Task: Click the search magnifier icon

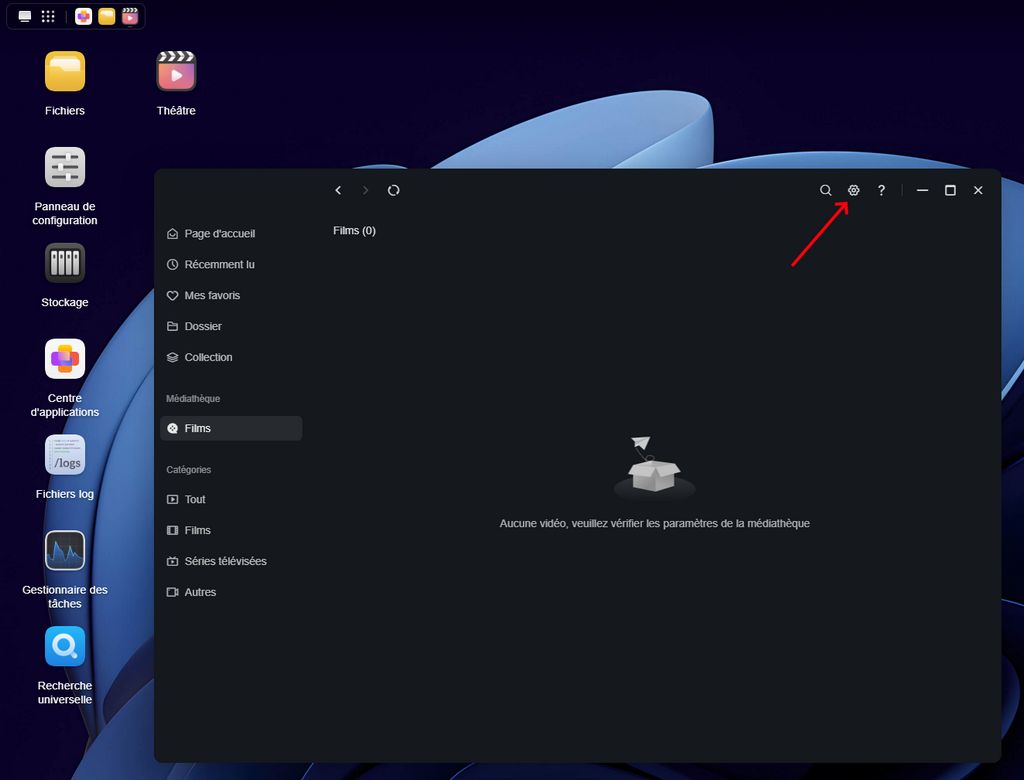Action: [x=825, y=190]
